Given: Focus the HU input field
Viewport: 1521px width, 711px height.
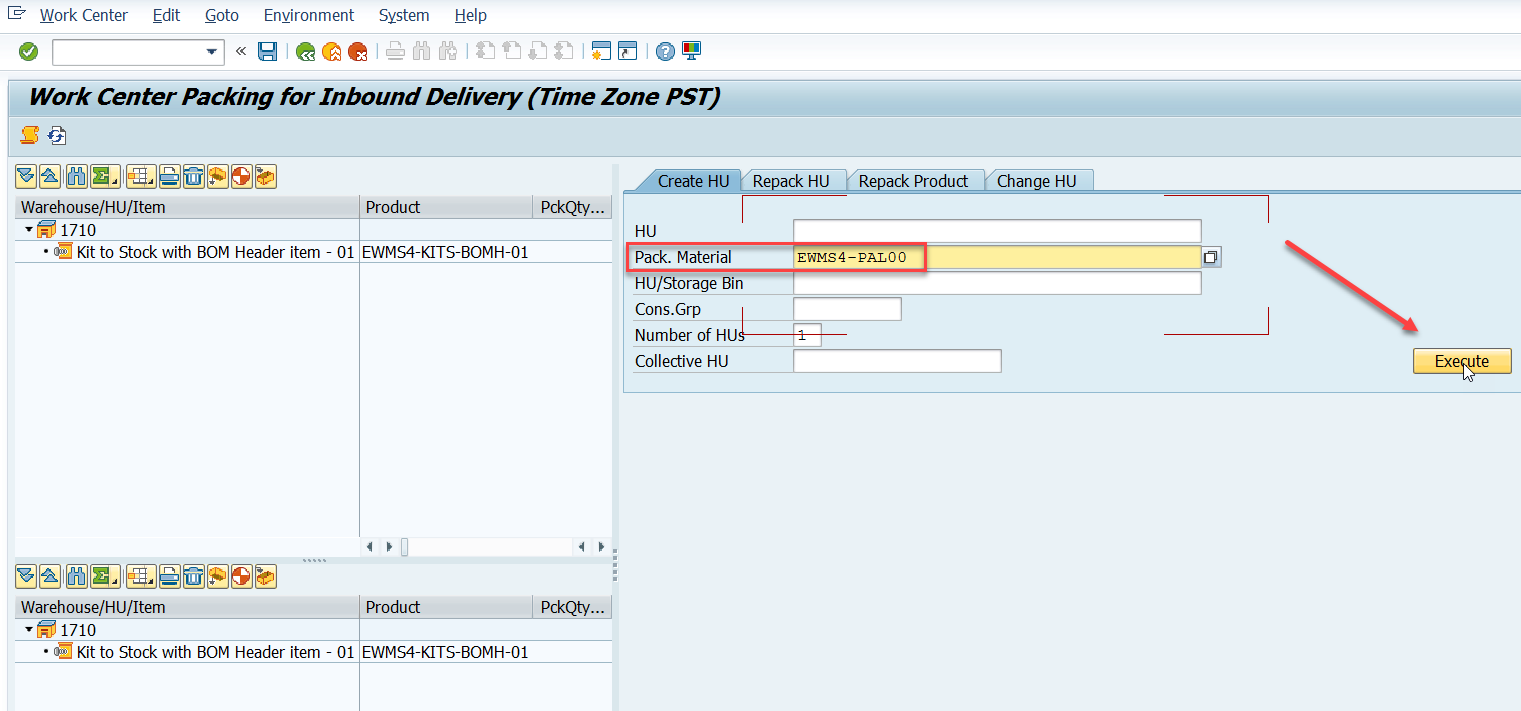Looking at the screenshot, I should coord(997,231).
